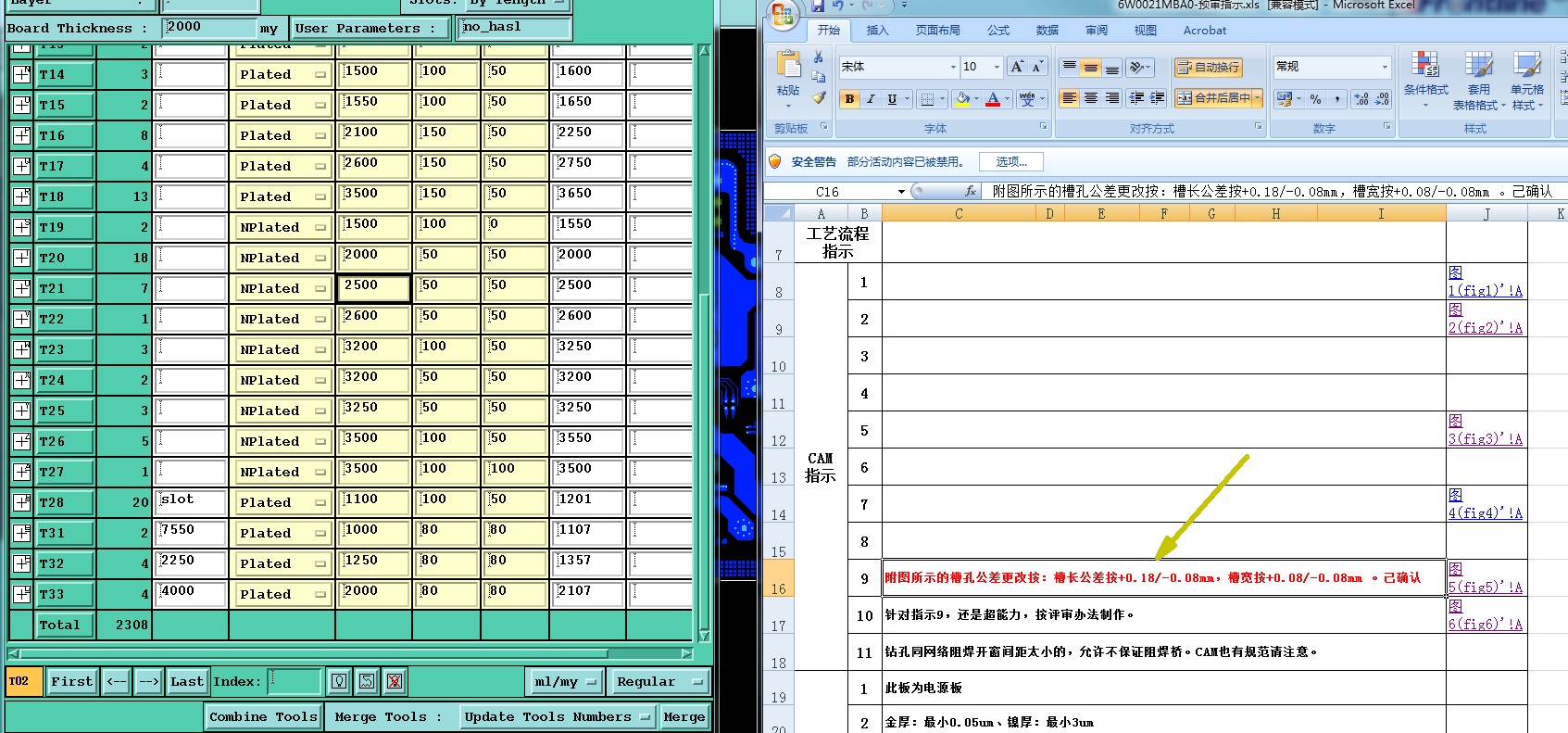Open the Plated type dropdown for T28
1568x733 pixels.
click(x=283, y=502)
